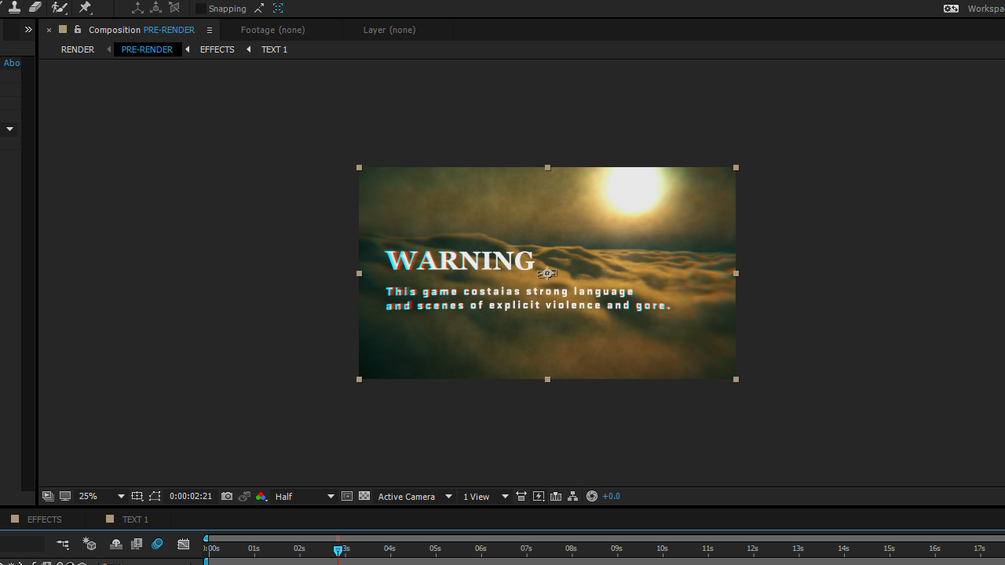This screenshot has width=1005, height=565.
Task: Enable Frame Blending for layers
Action: pos(137,545)
